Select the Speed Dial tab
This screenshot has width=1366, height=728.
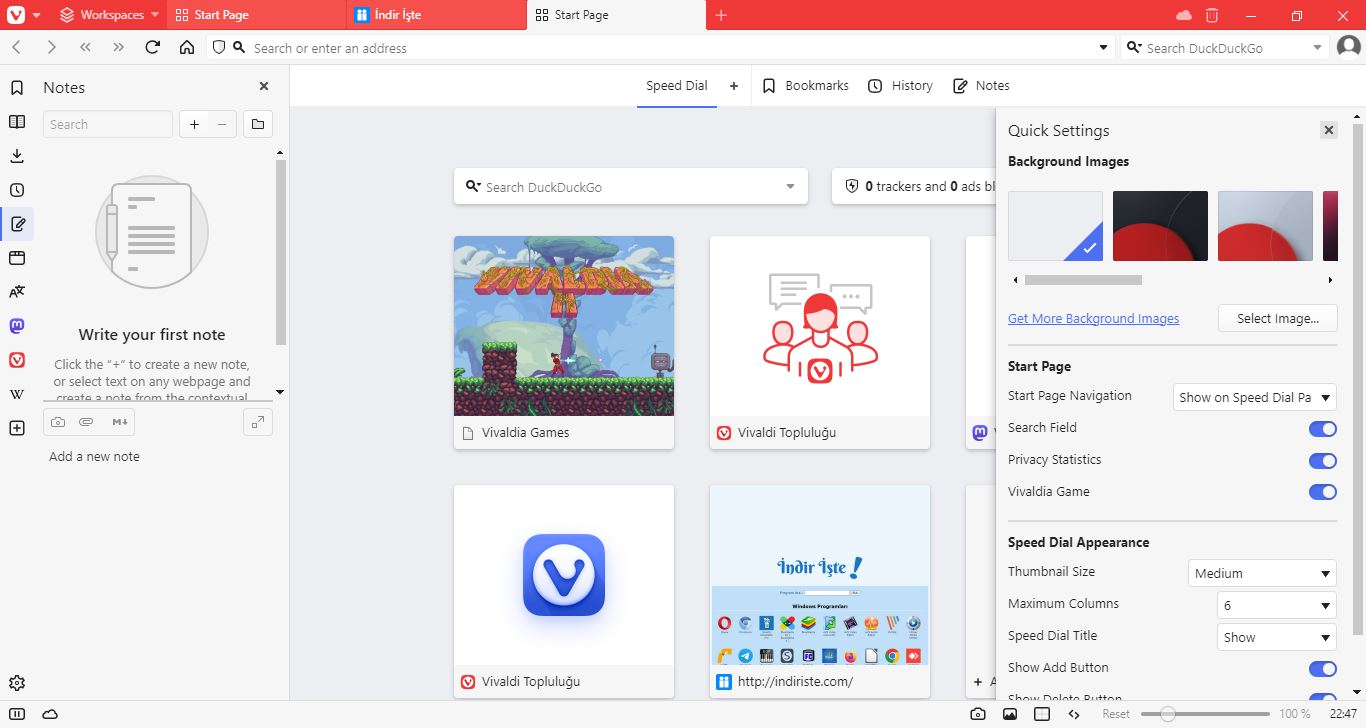pos(676,86)
